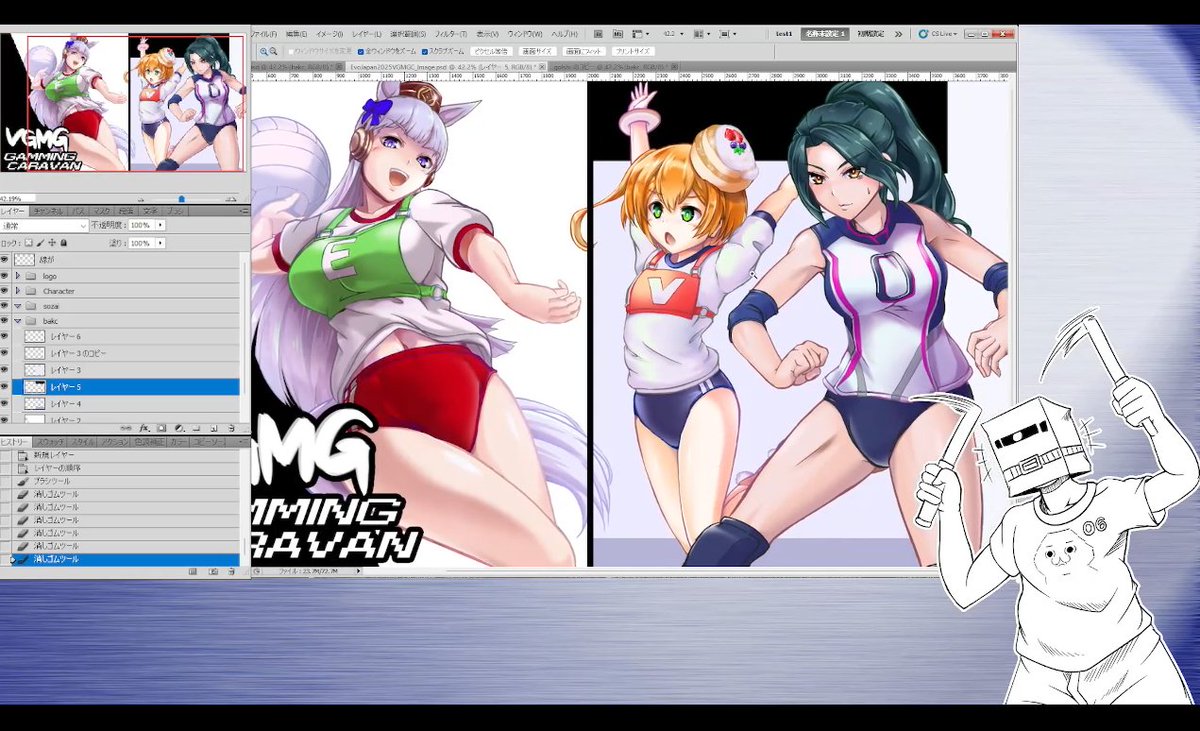Collapse the sozai group triangle

[x=18, y=306]
